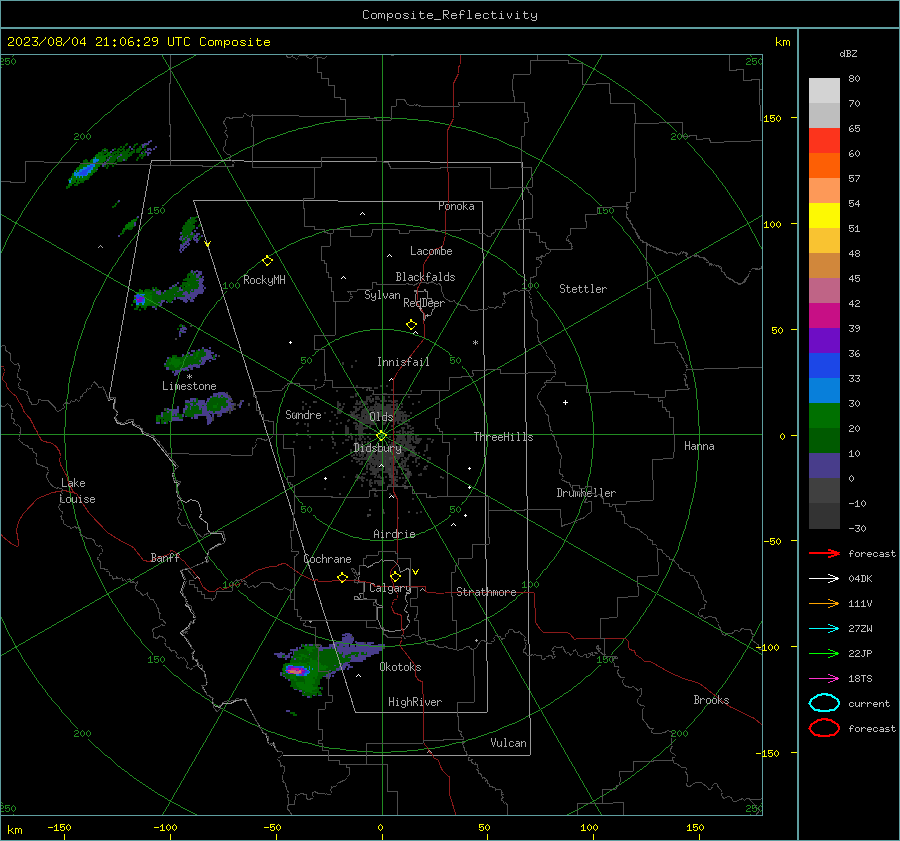Click the Okotoks label
This screenshot has width=900, height=841.
point(400,667)
